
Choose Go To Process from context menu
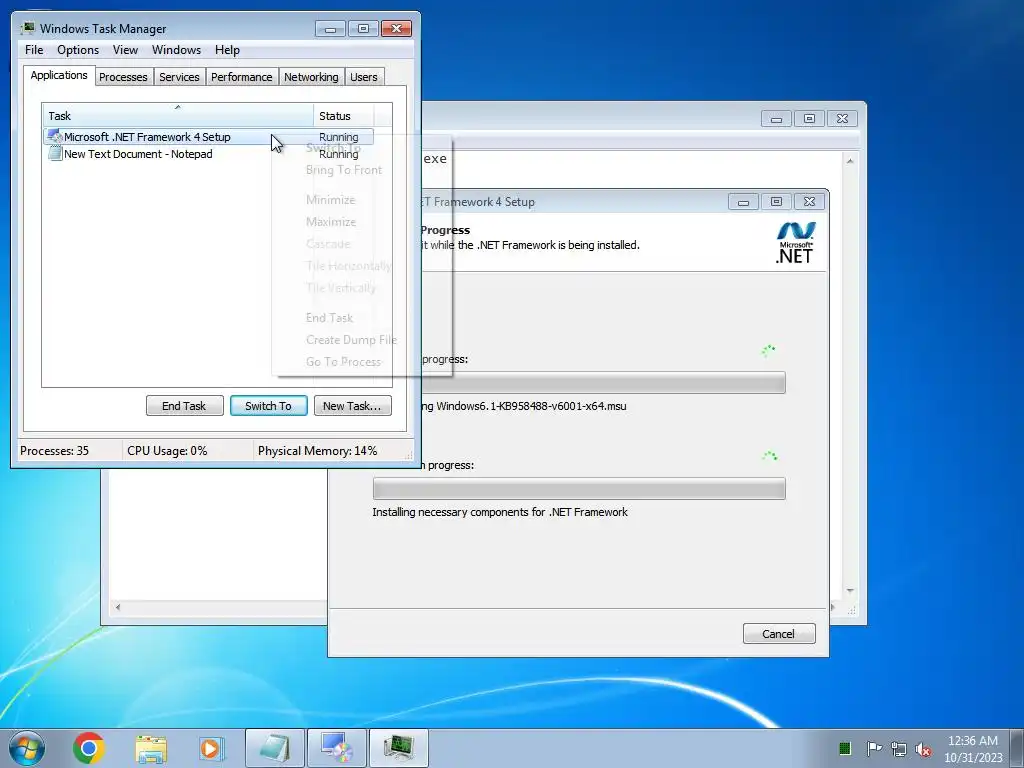343,362
